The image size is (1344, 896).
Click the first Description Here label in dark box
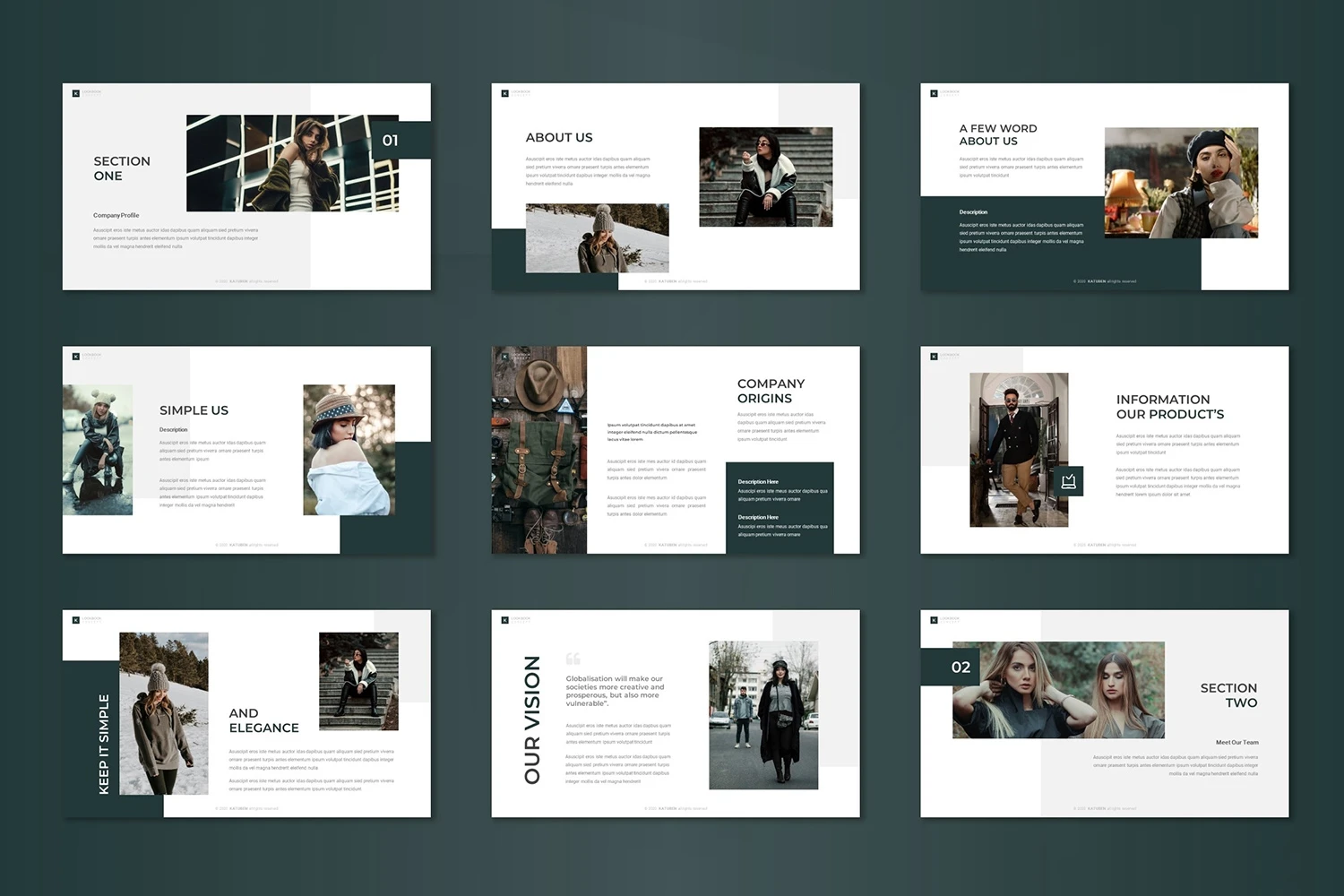pyautogui.click(x=758, y=482)
